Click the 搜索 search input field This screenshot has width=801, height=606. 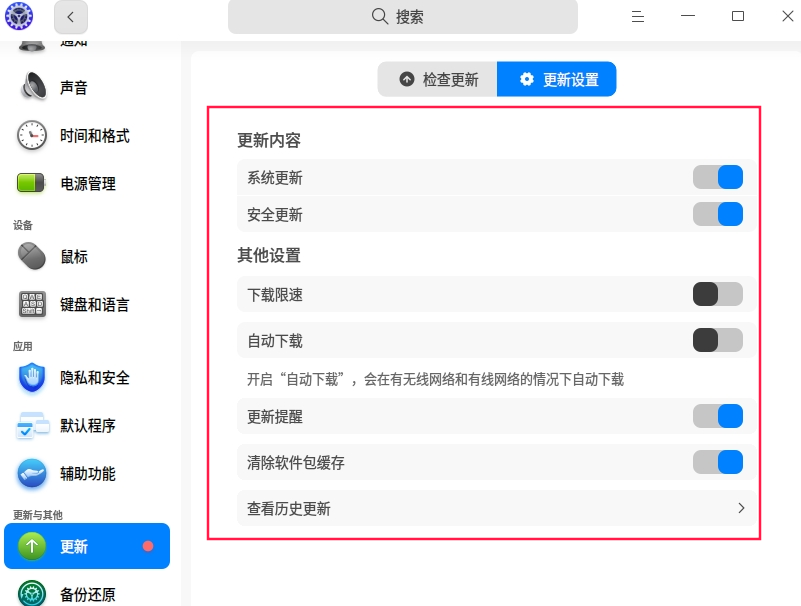click(x=403, y=17)
